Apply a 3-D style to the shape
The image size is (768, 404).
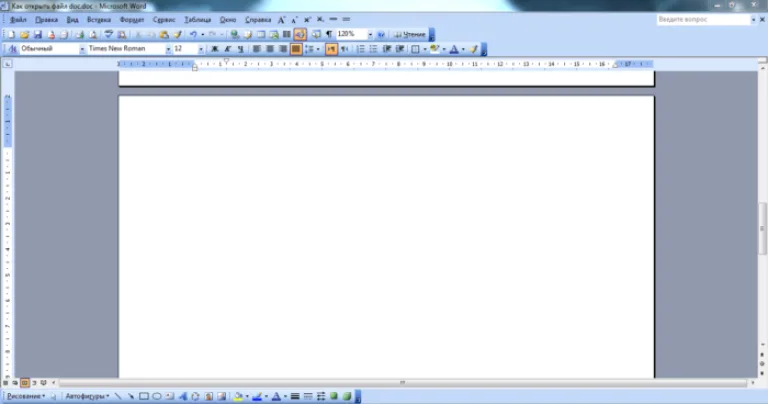point(347,396)
